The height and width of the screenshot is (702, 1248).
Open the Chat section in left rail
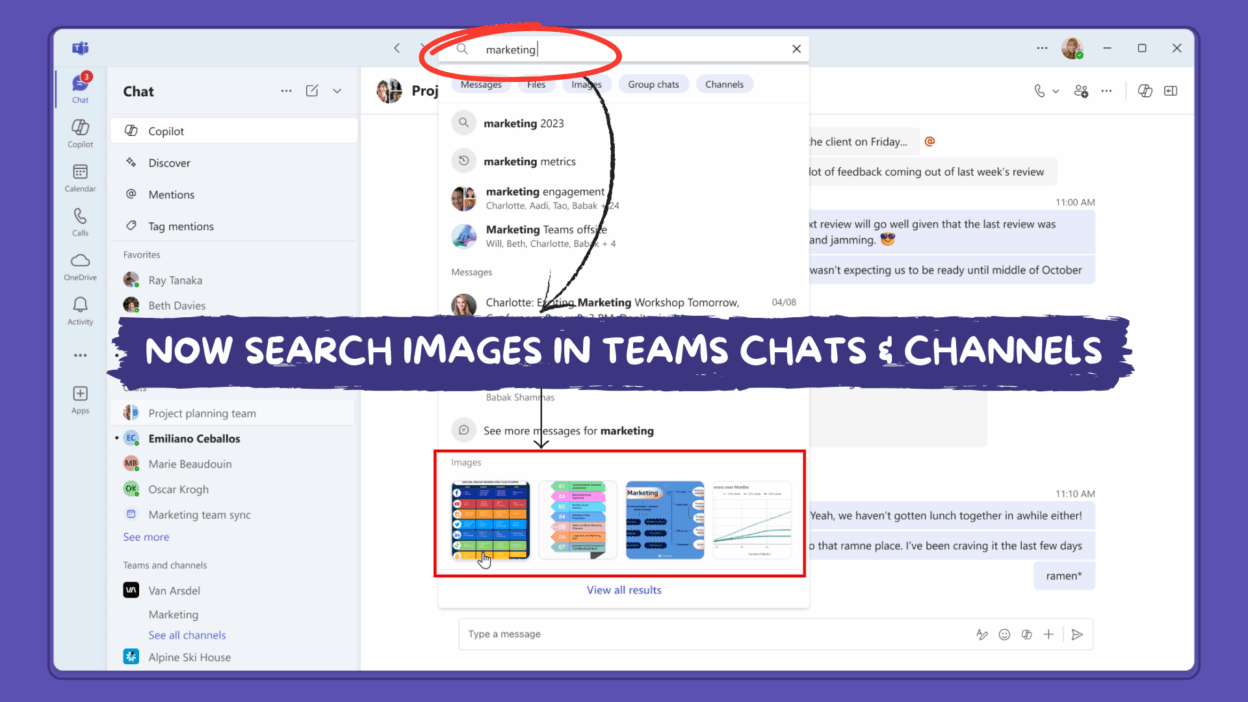pyautogui.click(x=80, y=88)
